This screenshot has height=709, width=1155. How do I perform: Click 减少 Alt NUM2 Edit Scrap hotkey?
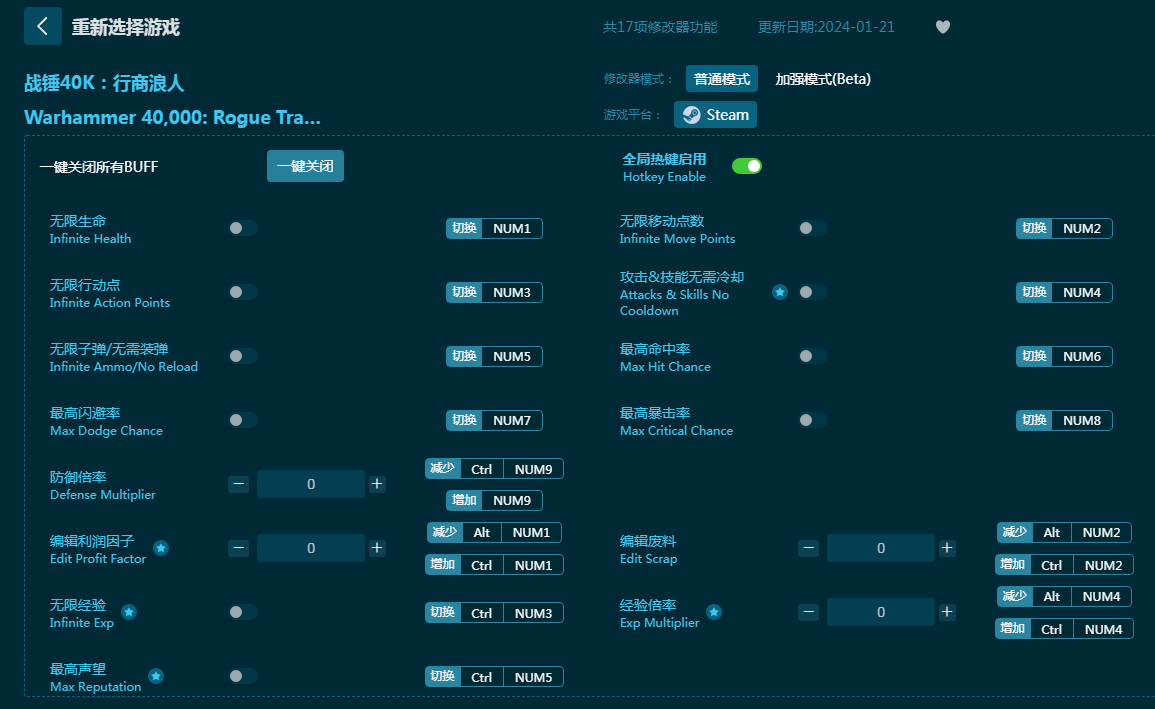1064,532
